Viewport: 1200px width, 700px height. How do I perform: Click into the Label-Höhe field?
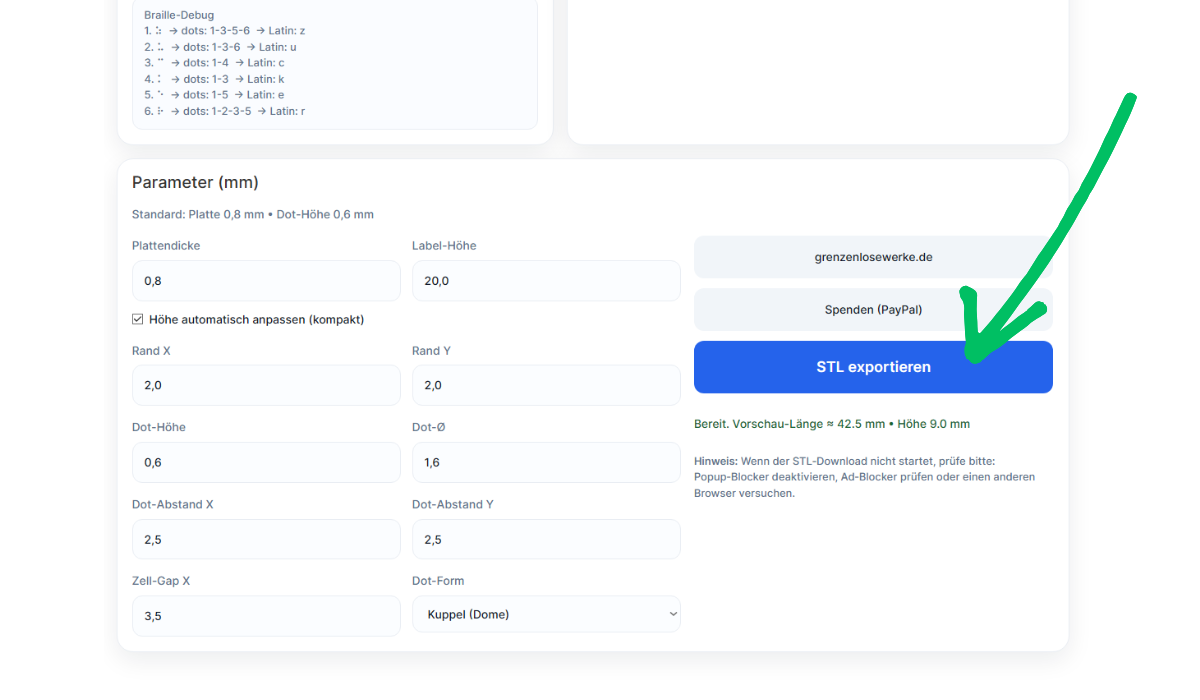(x=546, y=282)
